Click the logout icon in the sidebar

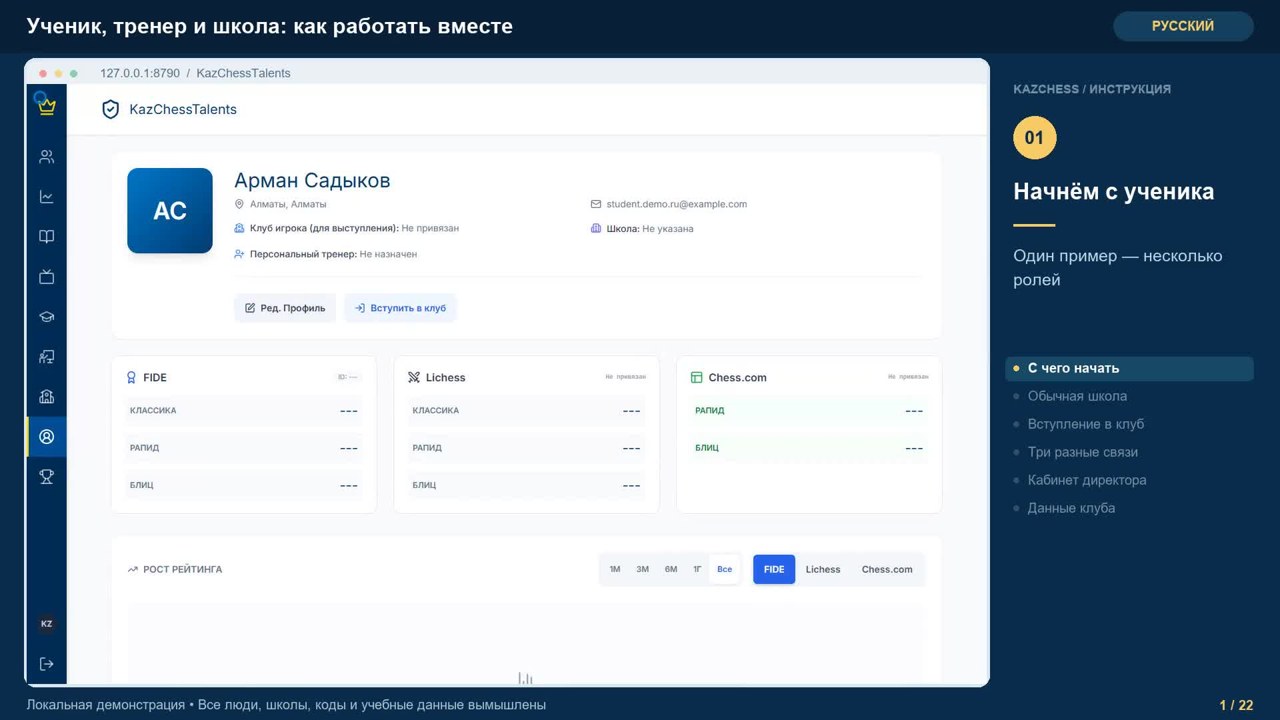(46, 664)
